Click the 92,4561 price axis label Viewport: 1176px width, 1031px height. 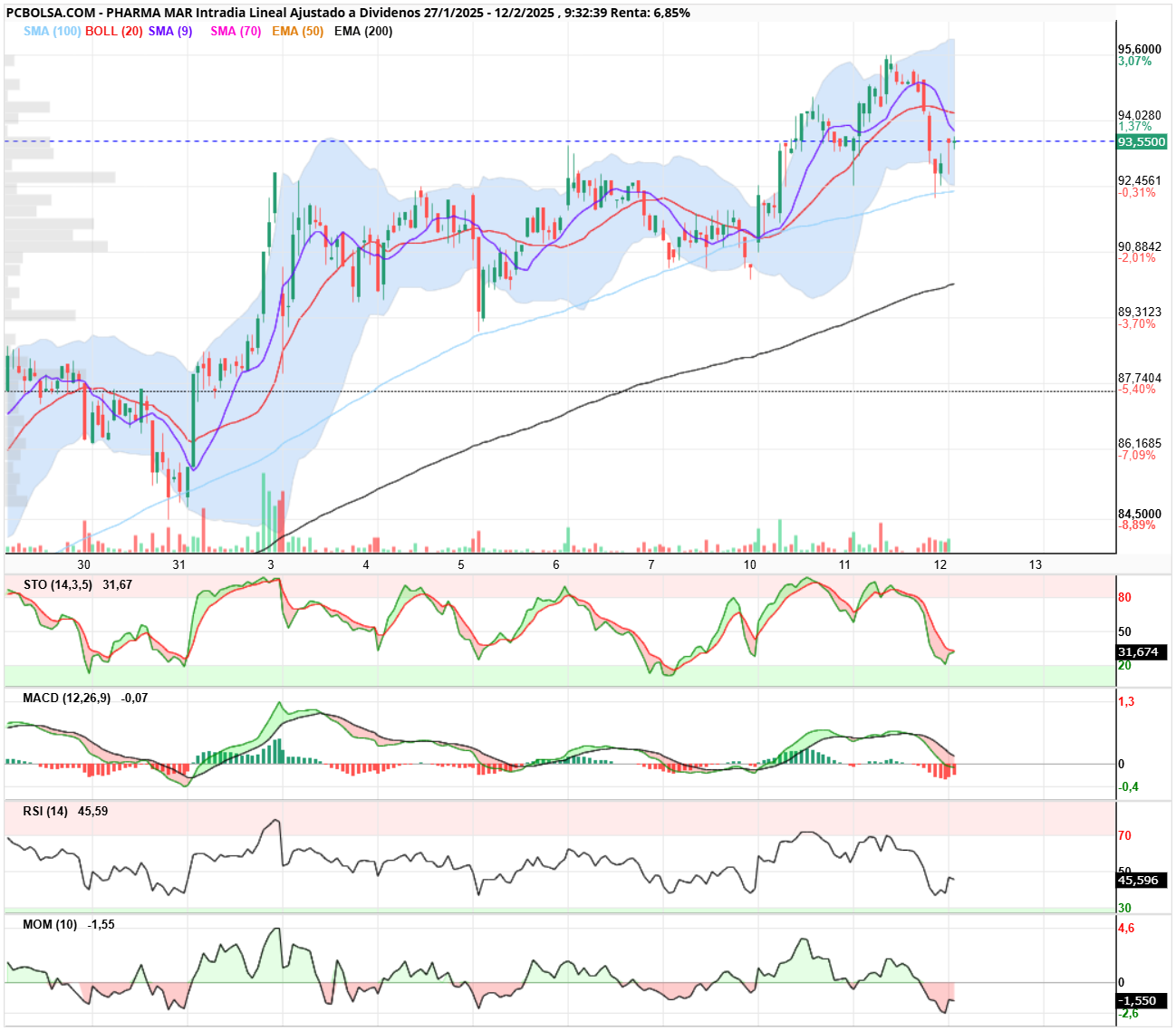click(x=1139, y=180)
